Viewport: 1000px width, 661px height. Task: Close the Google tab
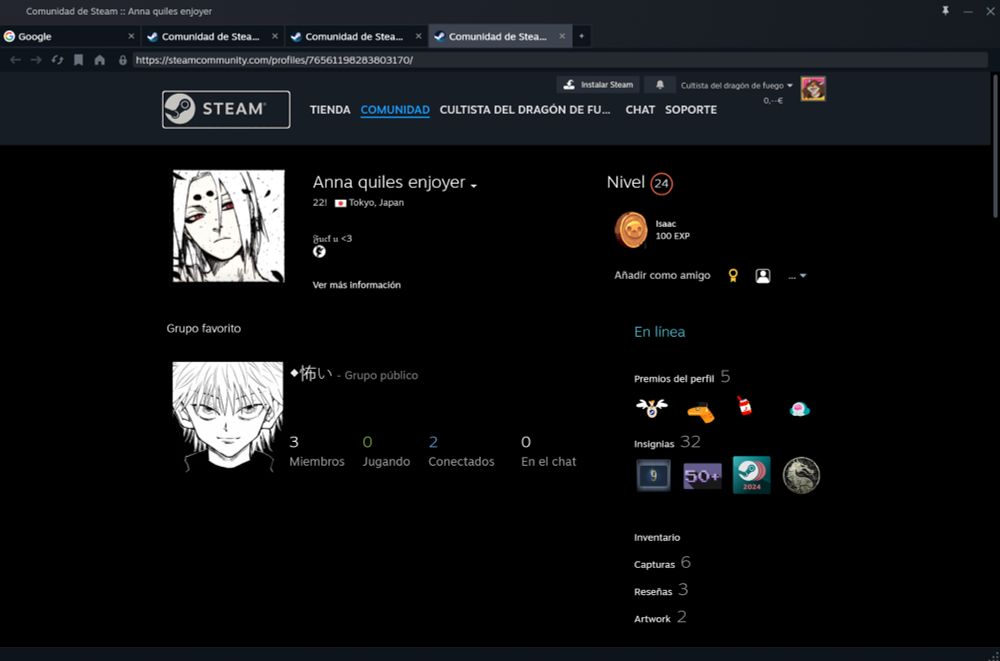click(131, 36)
